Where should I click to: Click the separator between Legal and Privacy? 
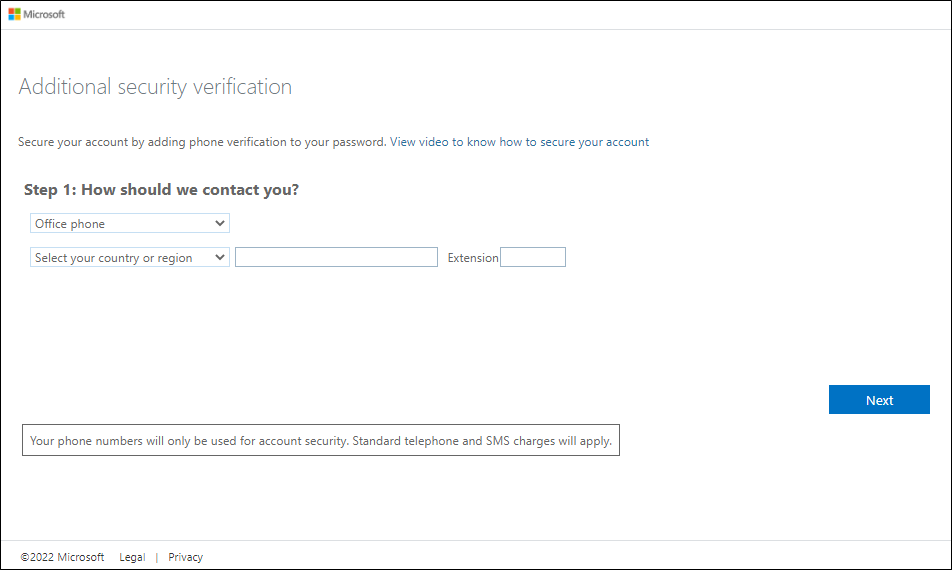coord(157,557)
